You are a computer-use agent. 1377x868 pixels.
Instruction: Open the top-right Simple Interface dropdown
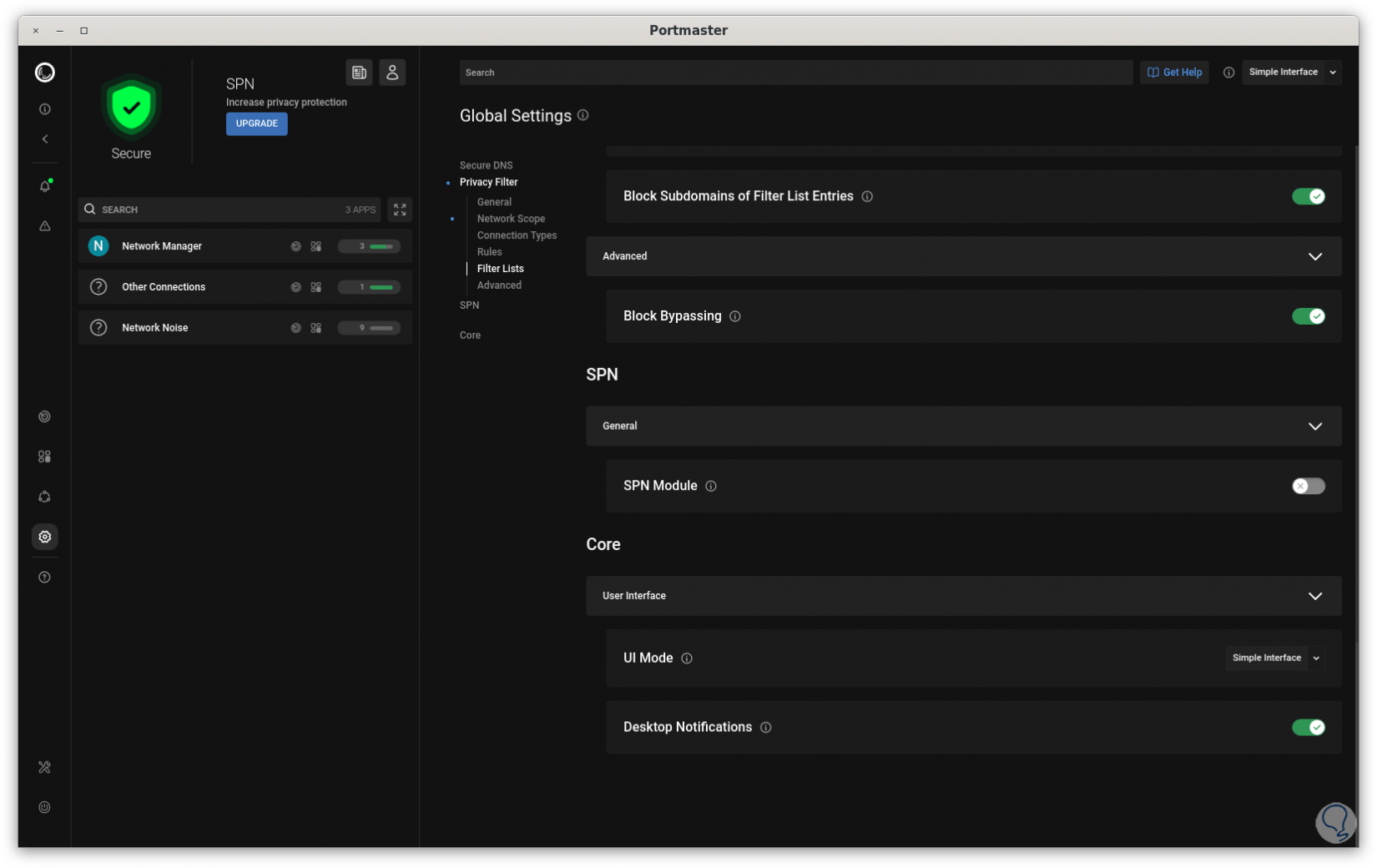tap(1291, 73)
